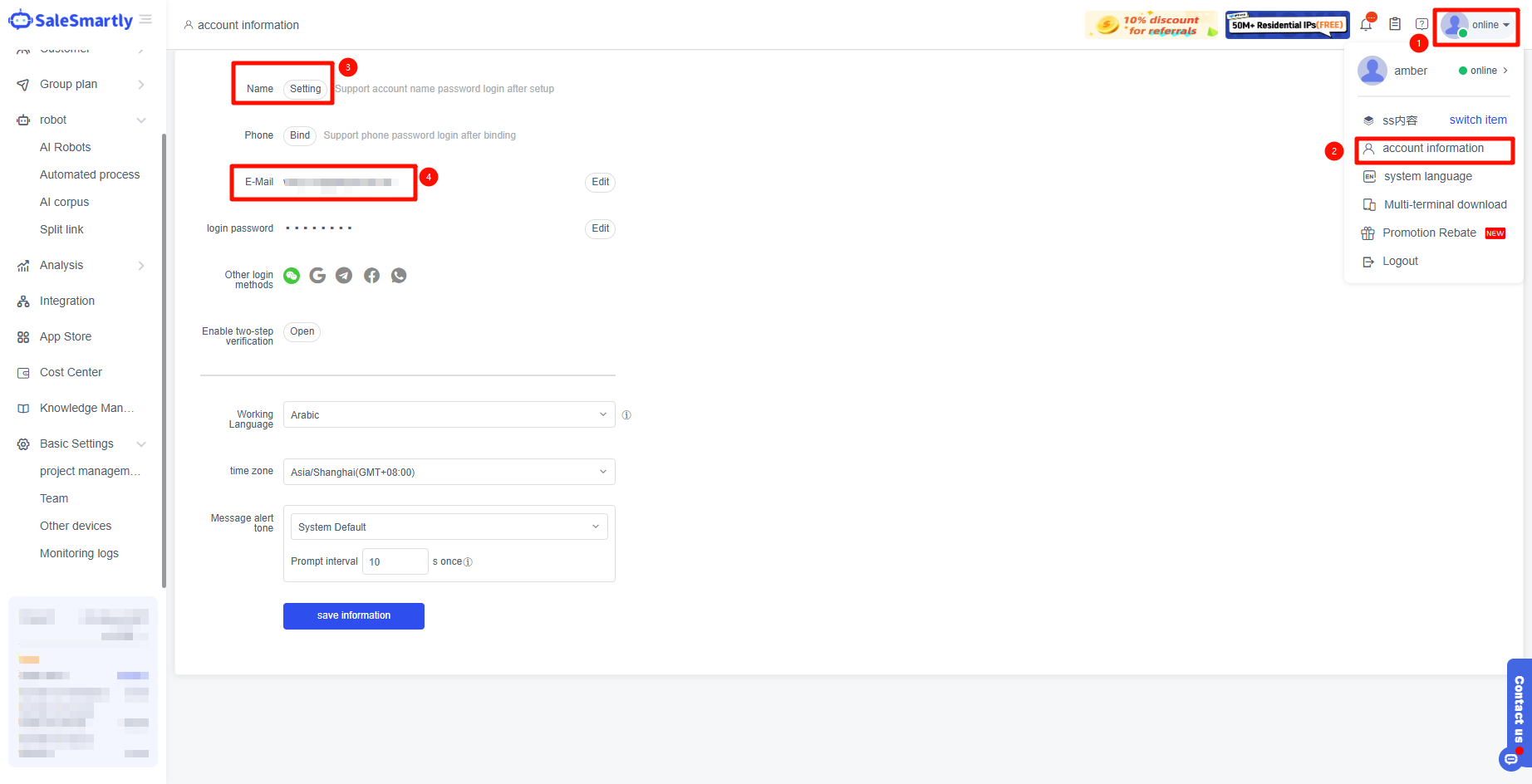
Task: Choose the WhatsApp login method icon
Action: pyautogui.click(x=399, y=276)
